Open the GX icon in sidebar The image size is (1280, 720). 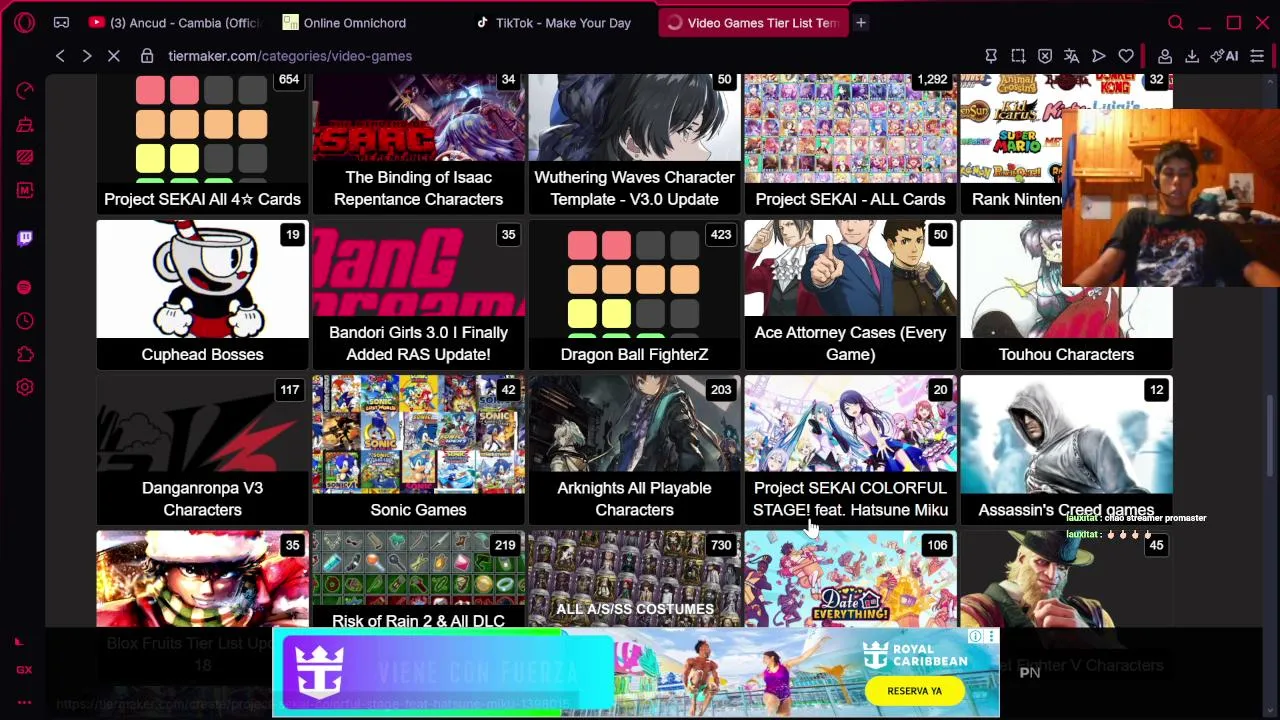point(24,670)
